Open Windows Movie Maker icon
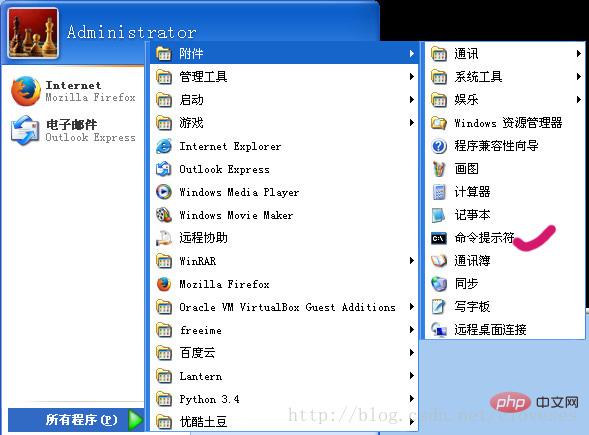589x435 pixels. 164,215
